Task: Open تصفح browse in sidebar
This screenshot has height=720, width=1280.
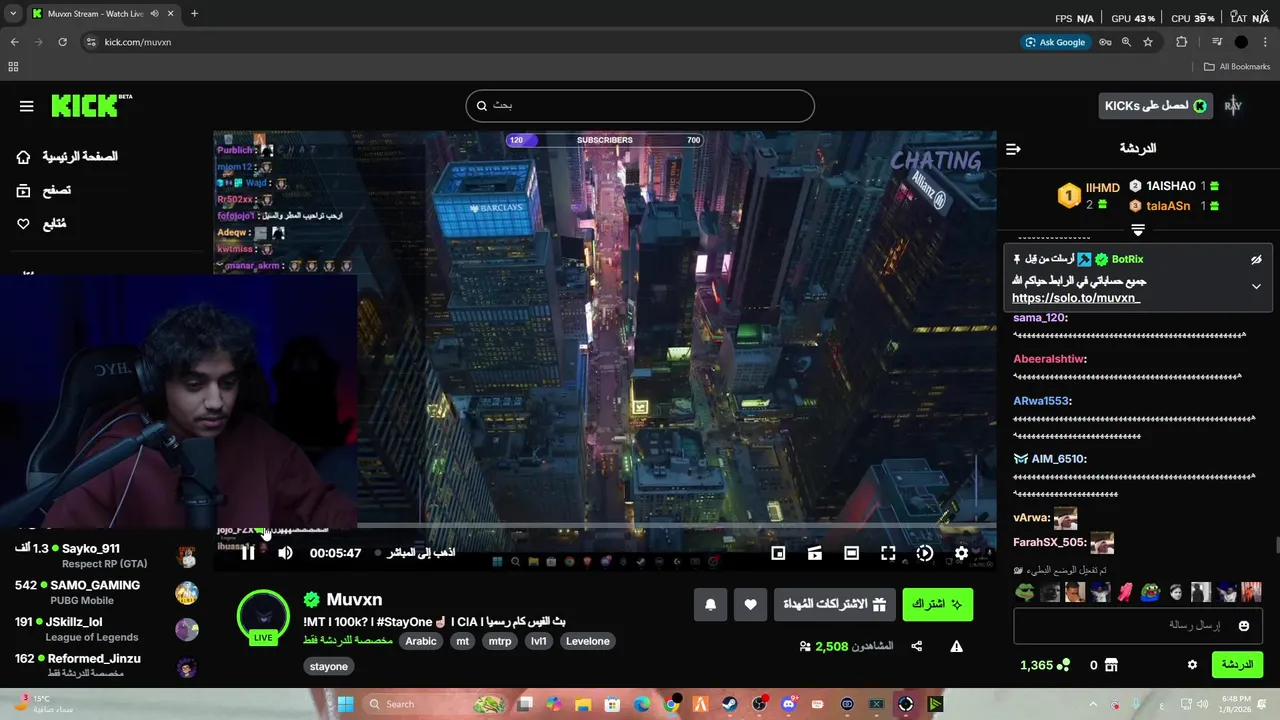Action: coord(44,190)
